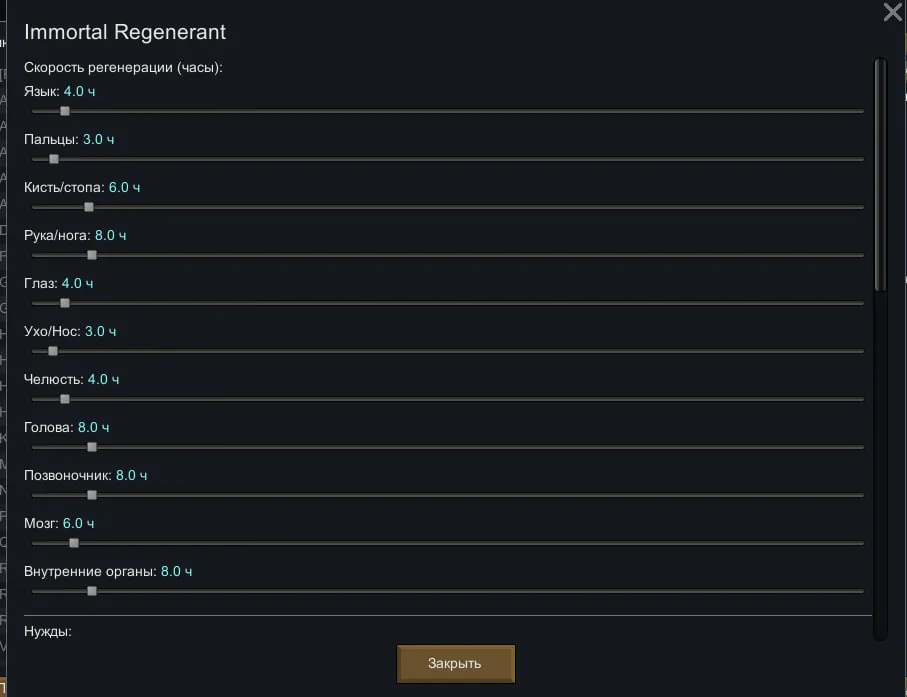Screen dimensions: 907x697
Task: Click the Нужды section label
Action: [x=48, y=632]
